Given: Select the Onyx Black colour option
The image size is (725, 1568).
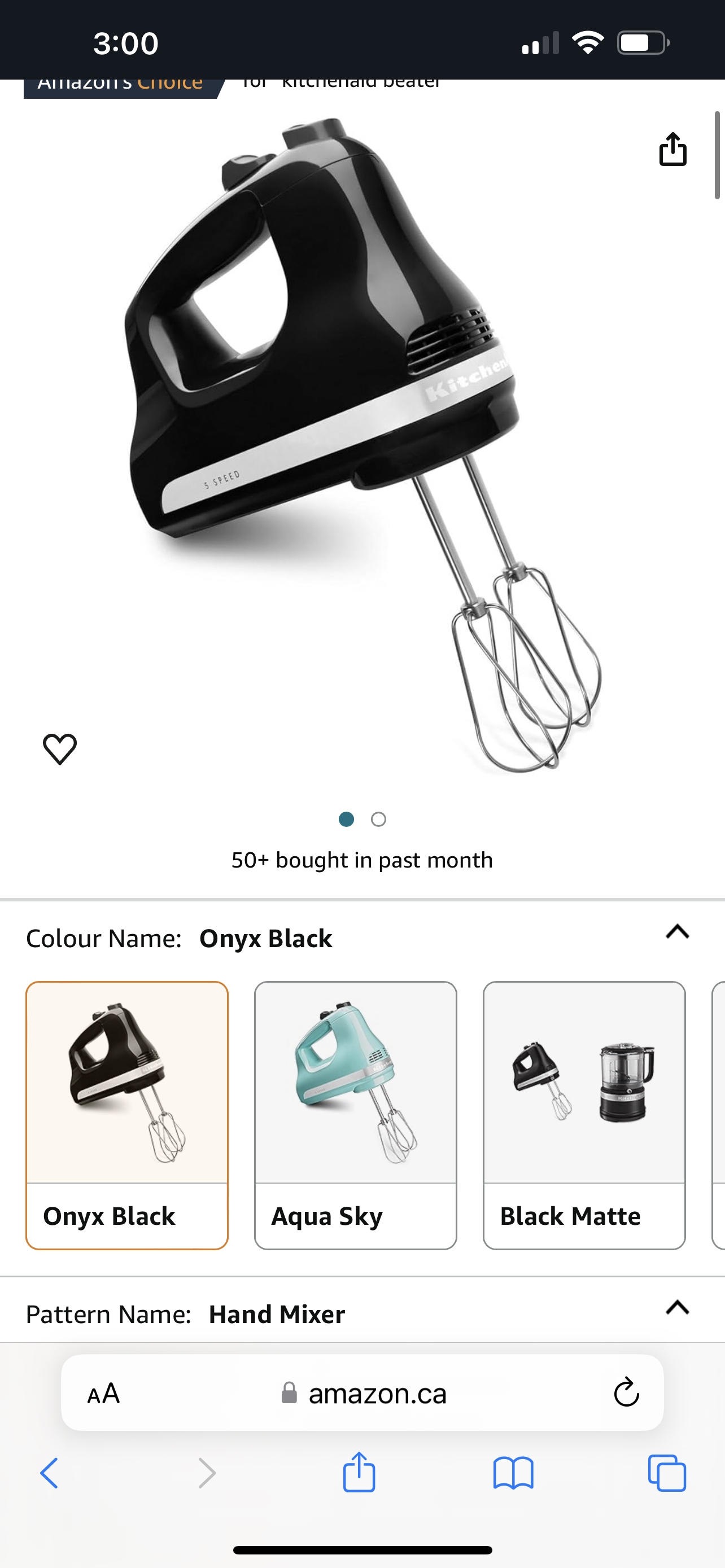Looking at the screenshot, I should click(x=126, y=1115).
